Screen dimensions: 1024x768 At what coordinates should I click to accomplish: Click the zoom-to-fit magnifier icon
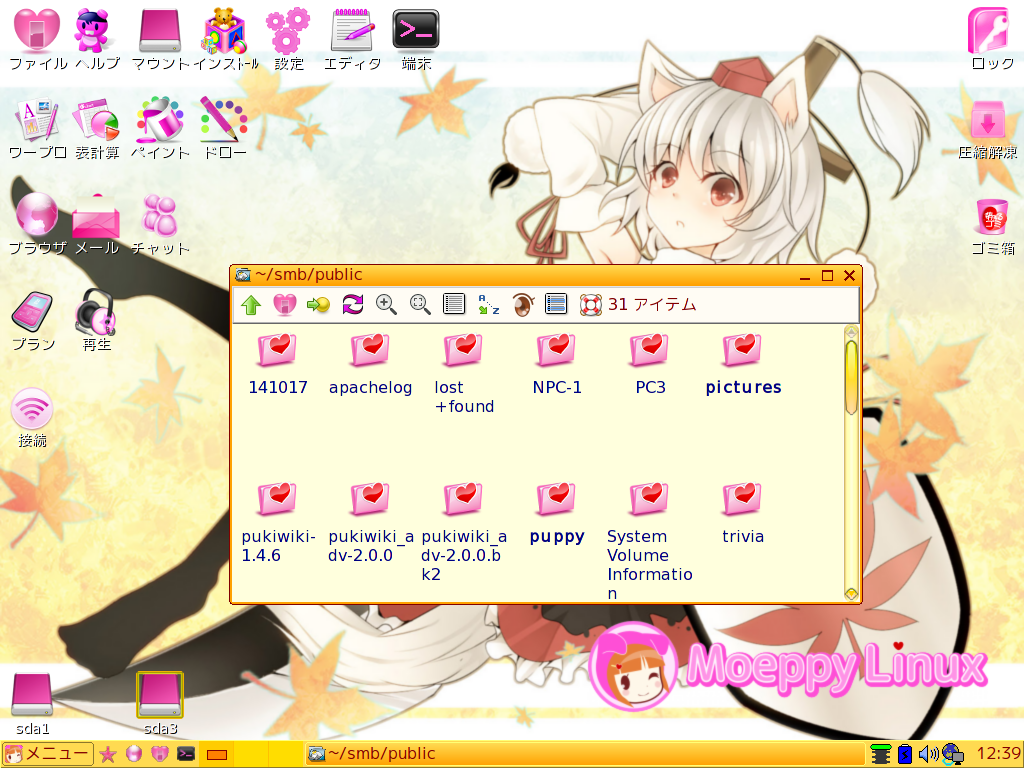pyautogui.click(x=420, y=304)
